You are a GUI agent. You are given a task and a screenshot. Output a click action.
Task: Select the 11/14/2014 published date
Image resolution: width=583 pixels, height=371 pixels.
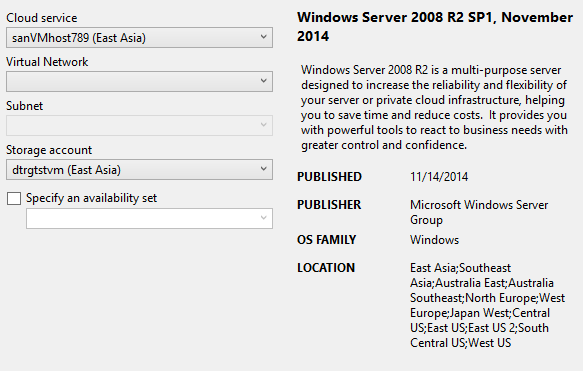tap(439, 177)
